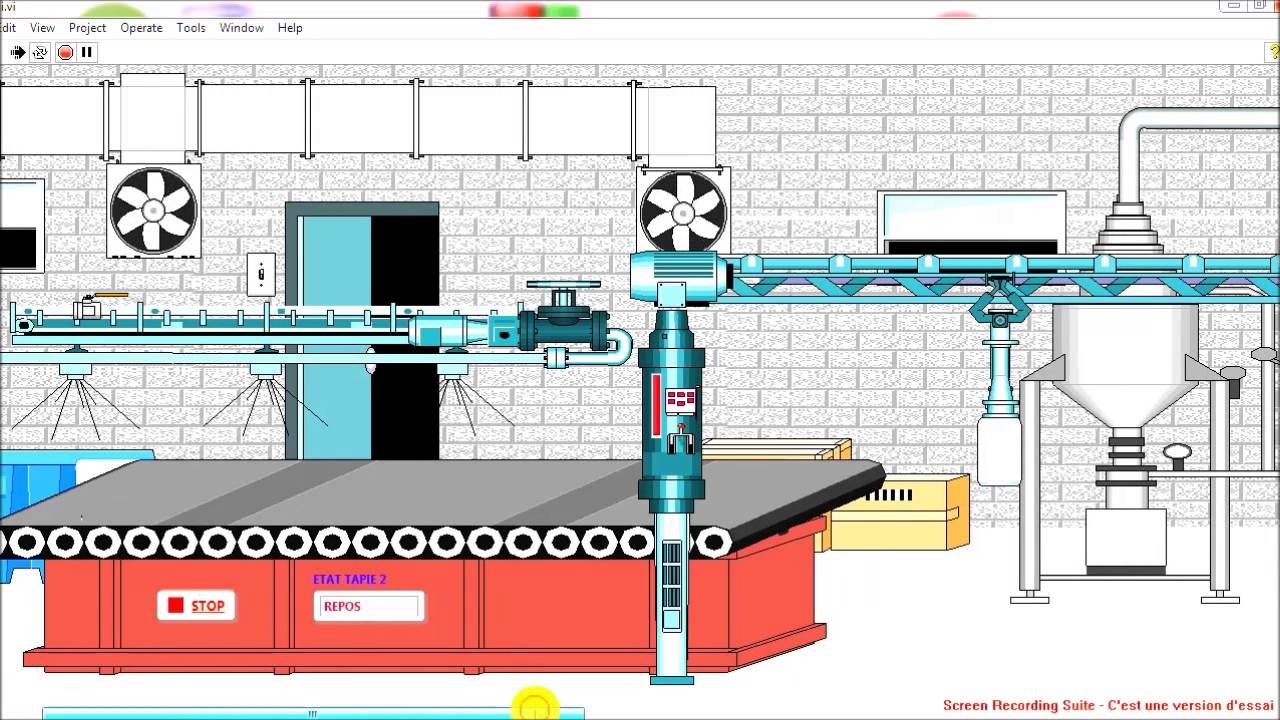The image size is (1280, 720).
Task: Click the Run arrow toolbar icon
Action: pyautogui.click(x=18, y=52)
